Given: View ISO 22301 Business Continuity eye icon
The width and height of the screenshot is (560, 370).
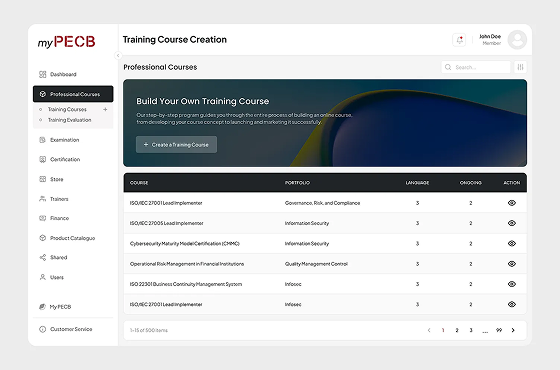Looking at the screenshot, I should pos(512,284).
